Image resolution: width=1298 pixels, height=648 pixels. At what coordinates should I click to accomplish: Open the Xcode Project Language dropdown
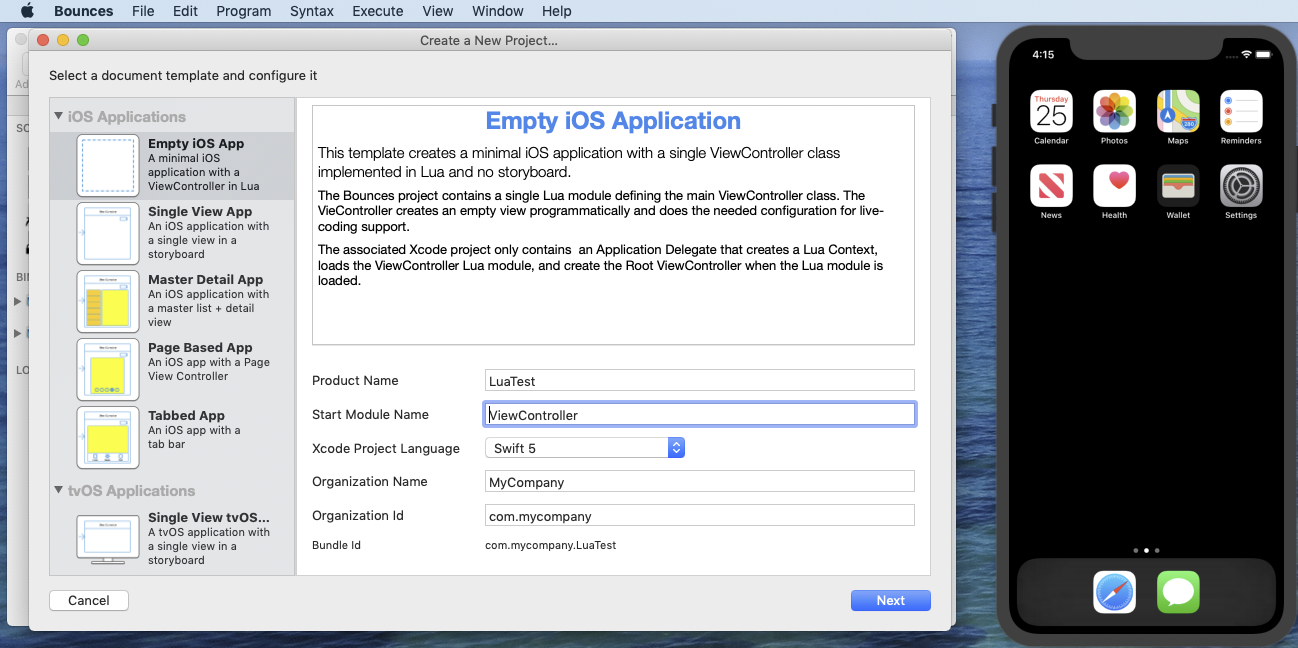coord(585,448)
